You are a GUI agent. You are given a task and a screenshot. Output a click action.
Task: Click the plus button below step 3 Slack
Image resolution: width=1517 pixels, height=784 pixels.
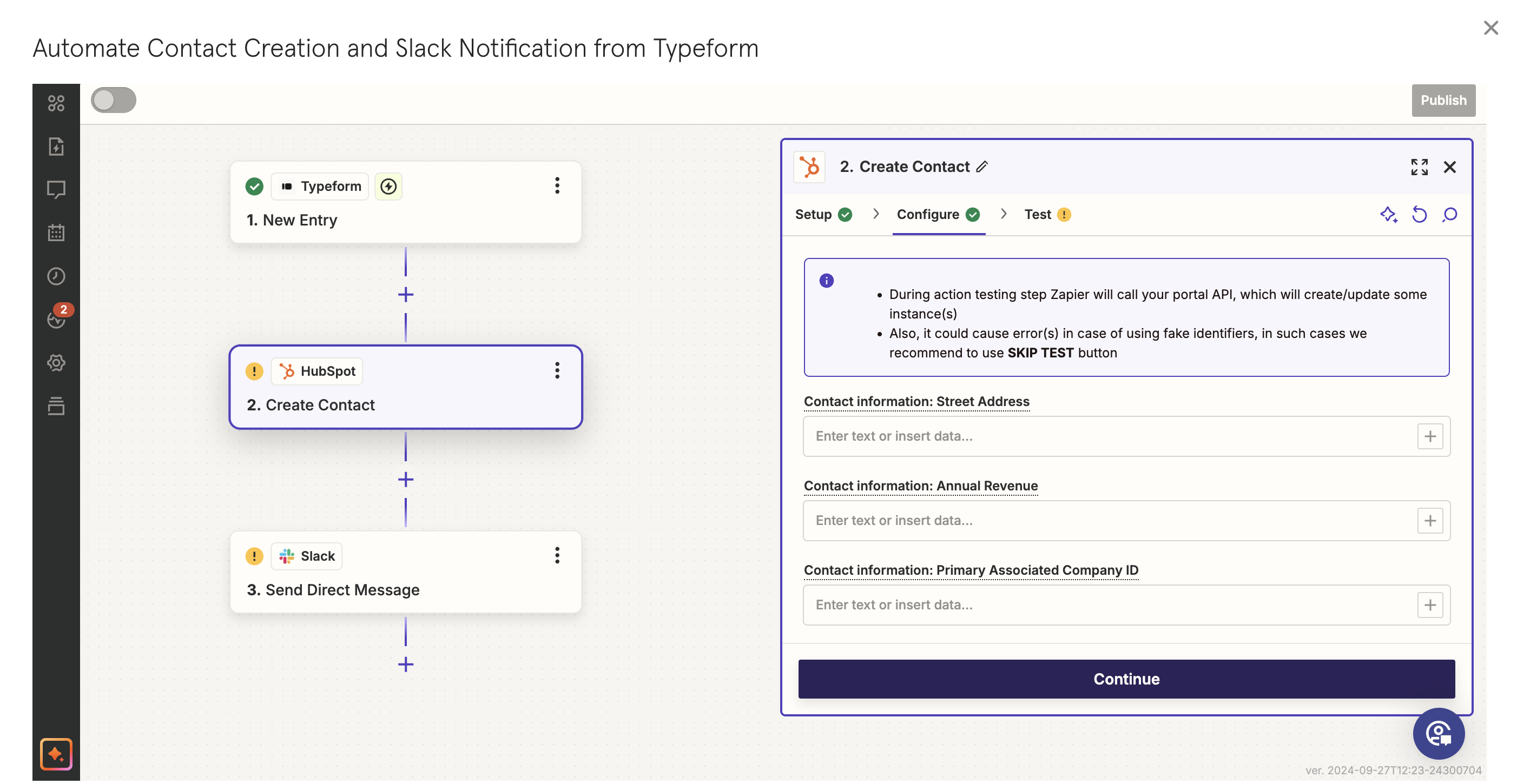(x=405, y=664)
